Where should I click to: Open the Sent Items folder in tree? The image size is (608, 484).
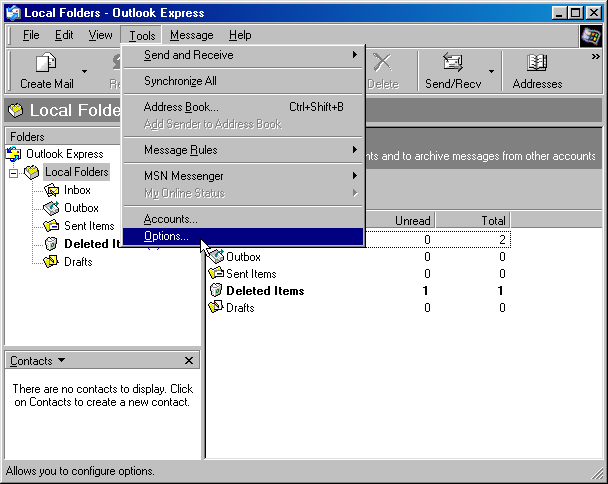pos(88,226)
